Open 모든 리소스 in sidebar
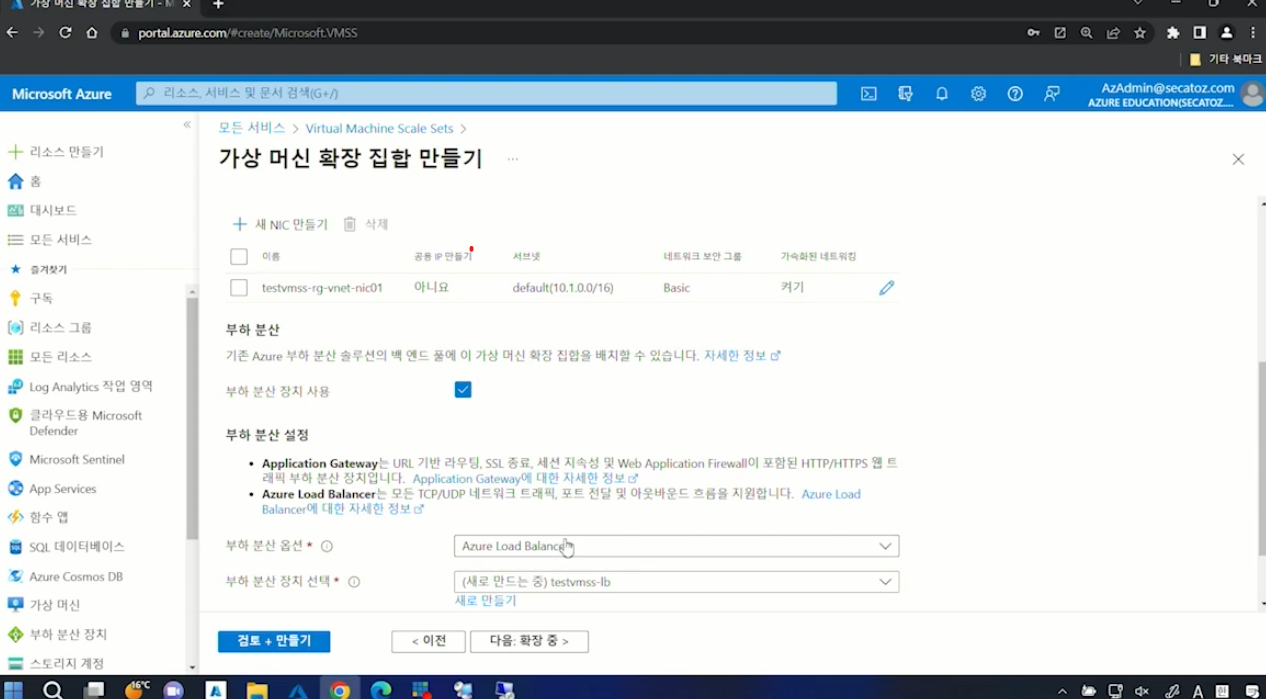Viewport: 1266px width, 699px height. click(50, 357)
